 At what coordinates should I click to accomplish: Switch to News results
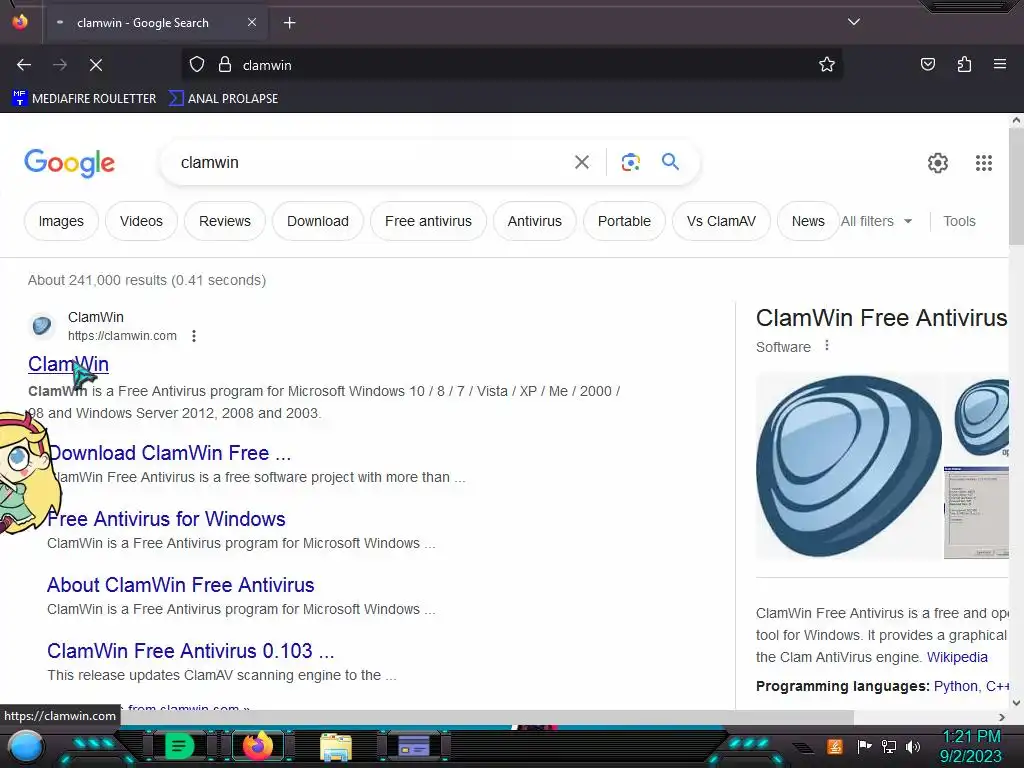(x=807, y=221)
